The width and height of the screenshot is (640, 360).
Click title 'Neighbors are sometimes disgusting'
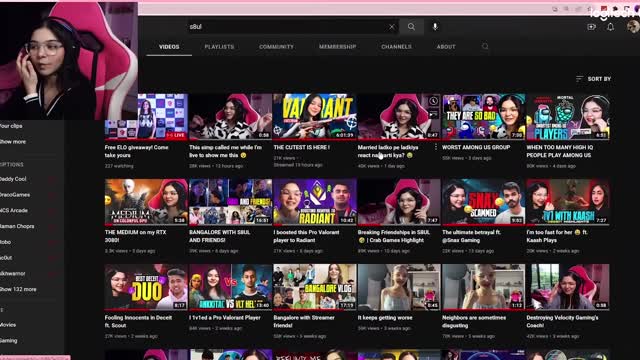click(474, 322)
